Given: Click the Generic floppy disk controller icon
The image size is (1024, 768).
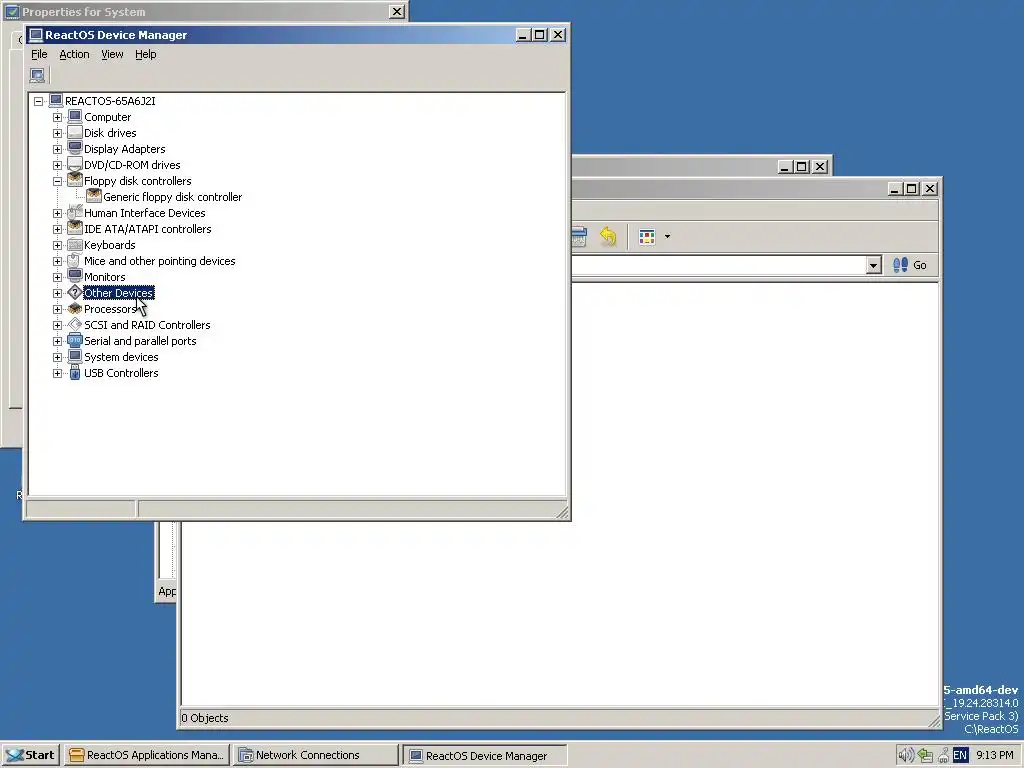Looking at the screenshot, I should 93,197.
